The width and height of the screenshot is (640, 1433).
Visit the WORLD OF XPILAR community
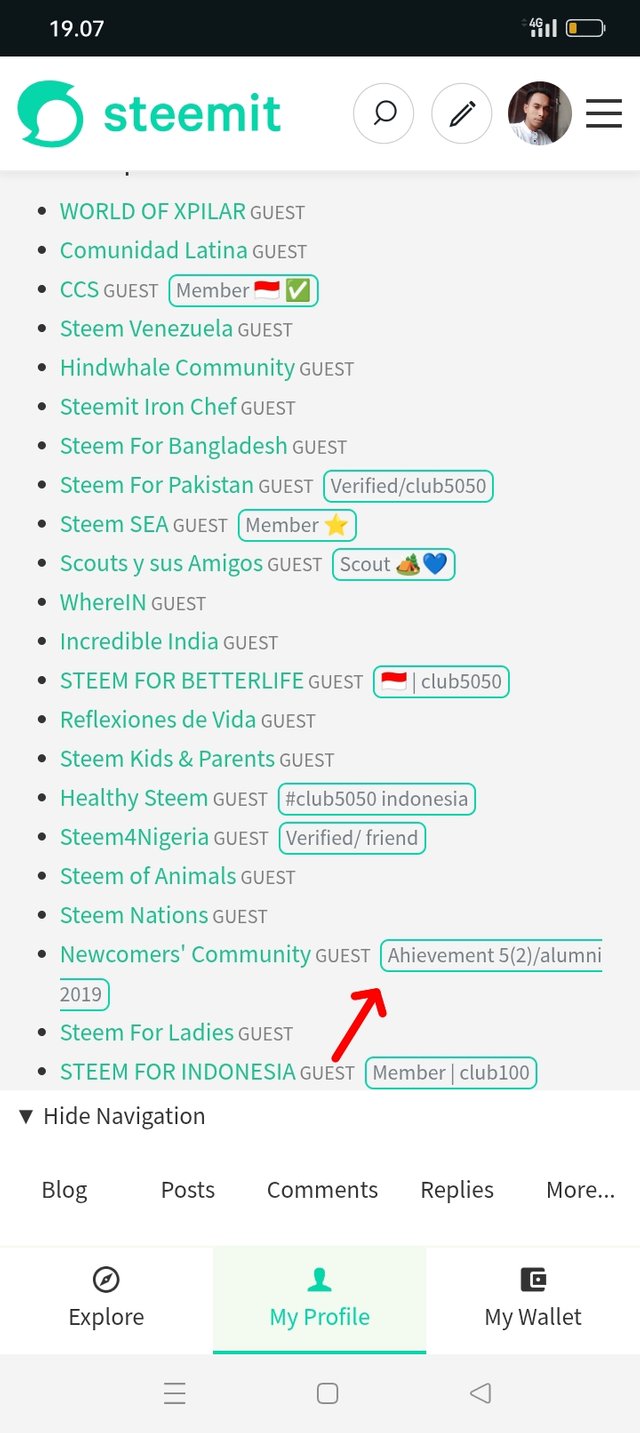152,211
